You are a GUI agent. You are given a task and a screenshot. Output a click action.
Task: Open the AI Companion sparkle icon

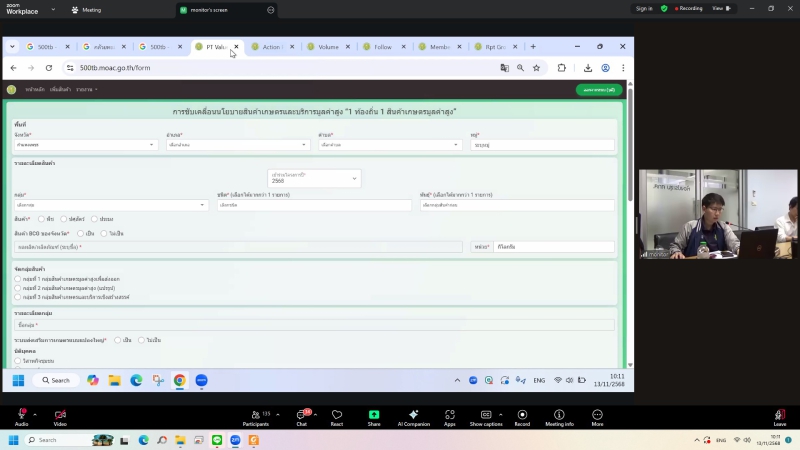413,414
